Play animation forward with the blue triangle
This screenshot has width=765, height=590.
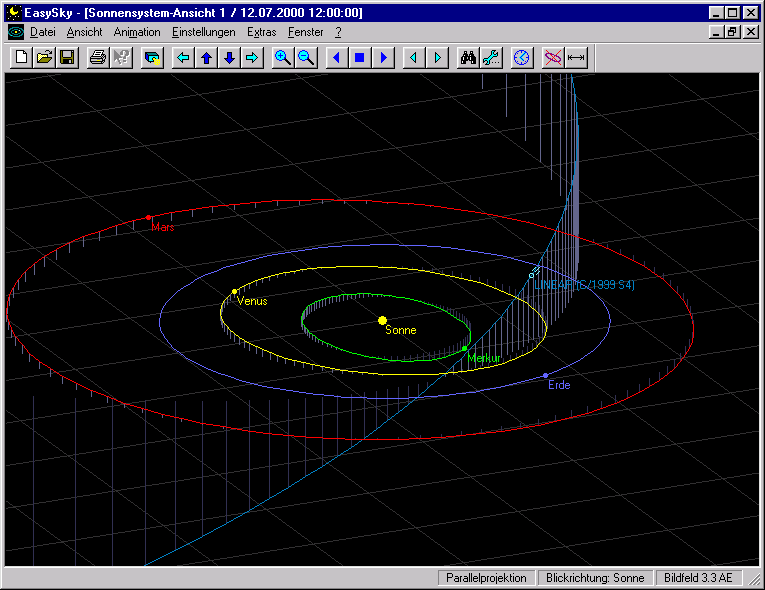(382, 58)
